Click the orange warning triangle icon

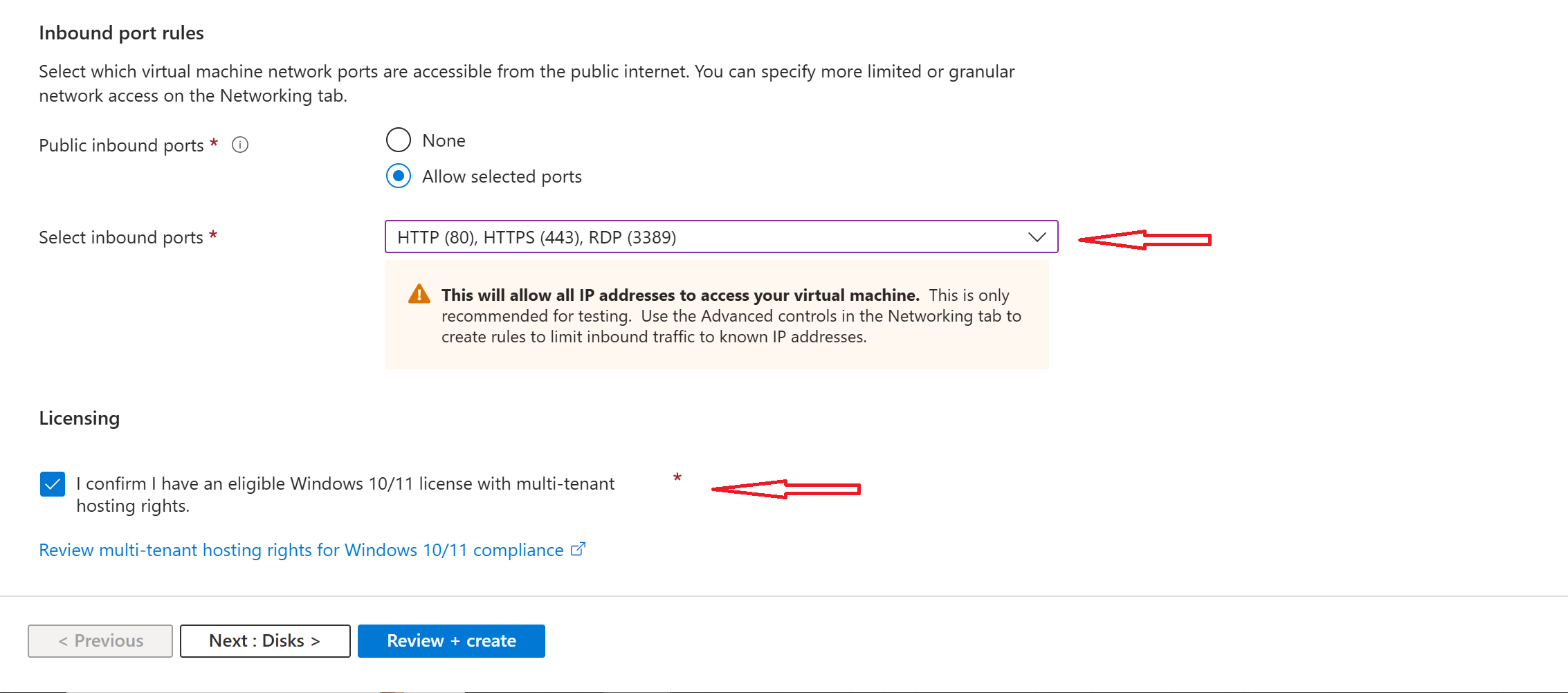pyautogui.click(x=419, y=295)
